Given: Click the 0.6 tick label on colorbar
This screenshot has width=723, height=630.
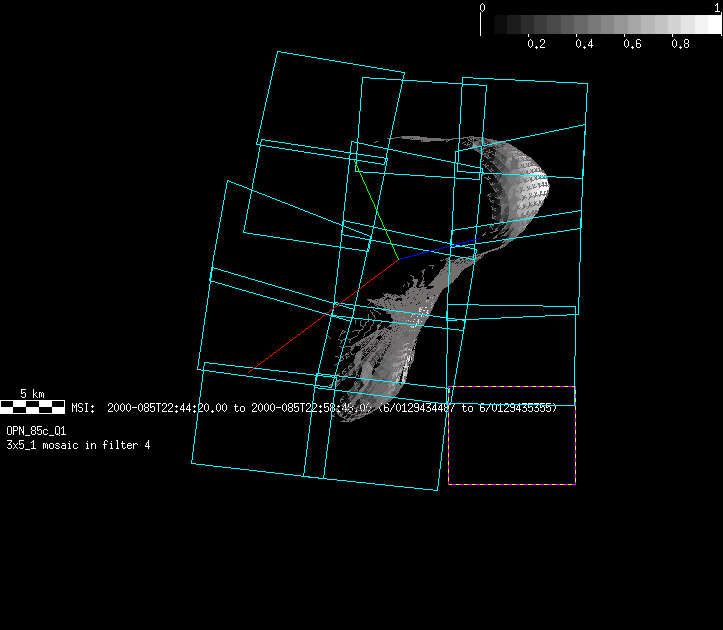Looking at the screenshot, I should point(633,44).
